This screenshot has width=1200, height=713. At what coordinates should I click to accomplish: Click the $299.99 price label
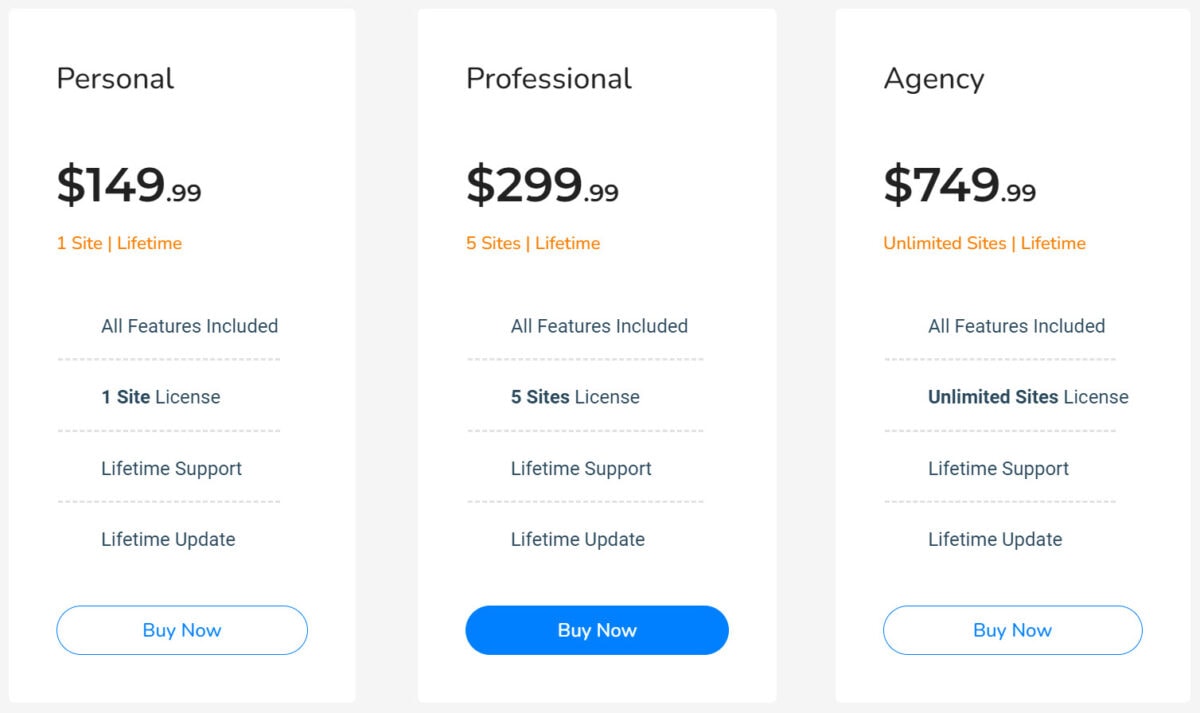pyautogui.click(x=542, y=182)
